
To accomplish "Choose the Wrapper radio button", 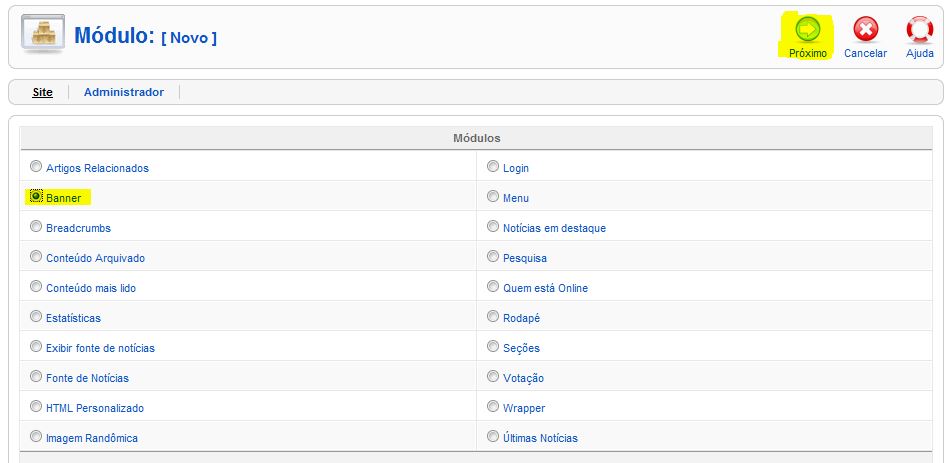I will 493,407.
